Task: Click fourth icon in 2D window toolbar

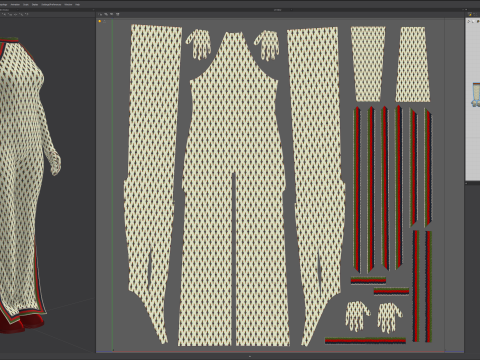Action: coord(117,14)
